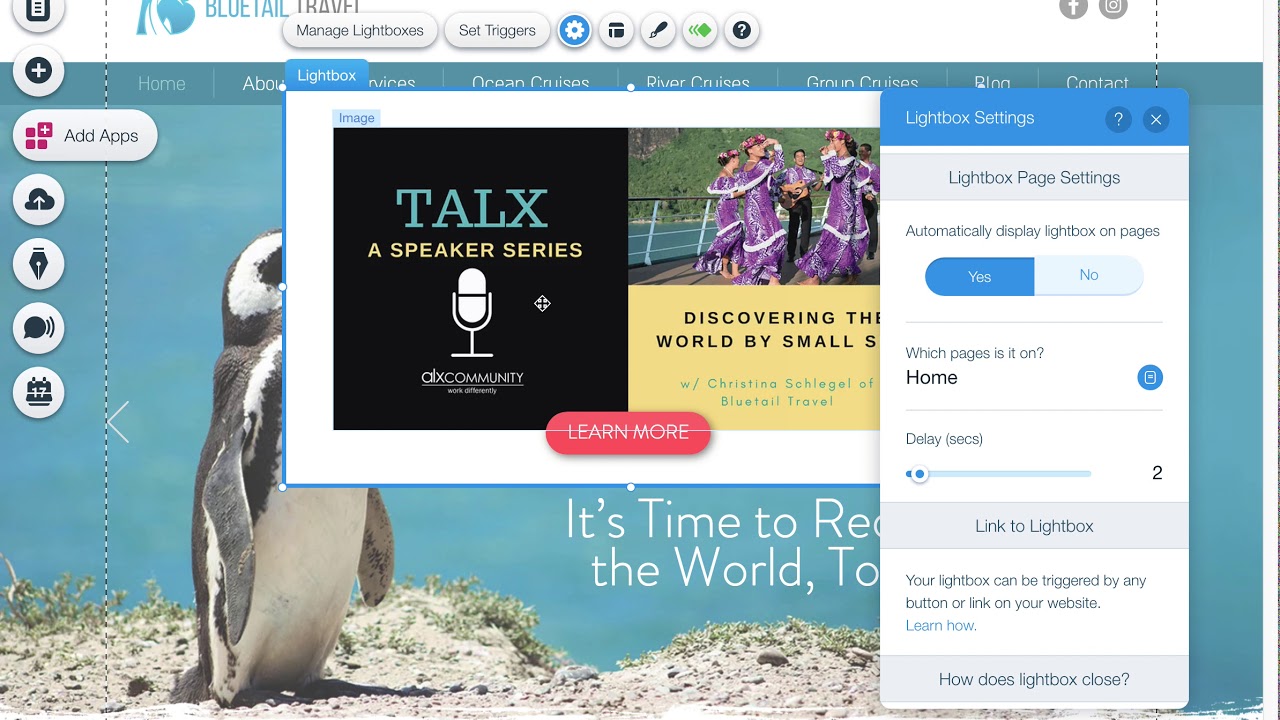
Task: Select the Lightbox label tab
Action: coord(327,75)
